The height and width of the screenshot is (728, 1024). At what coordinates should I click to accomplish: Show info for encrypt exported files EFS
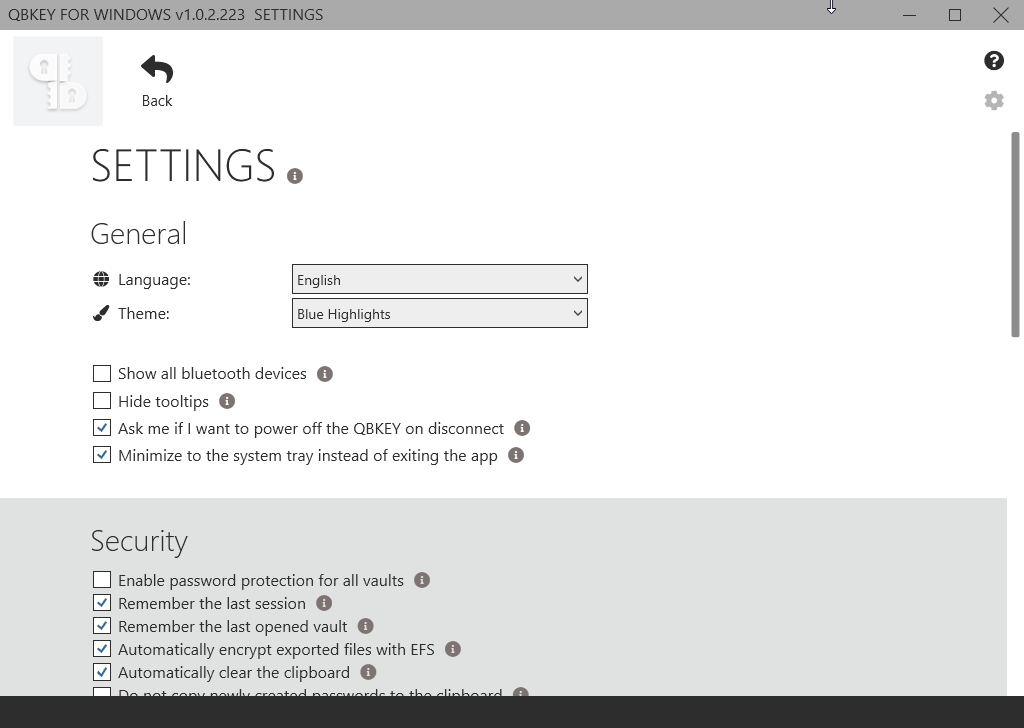(453, 649)
